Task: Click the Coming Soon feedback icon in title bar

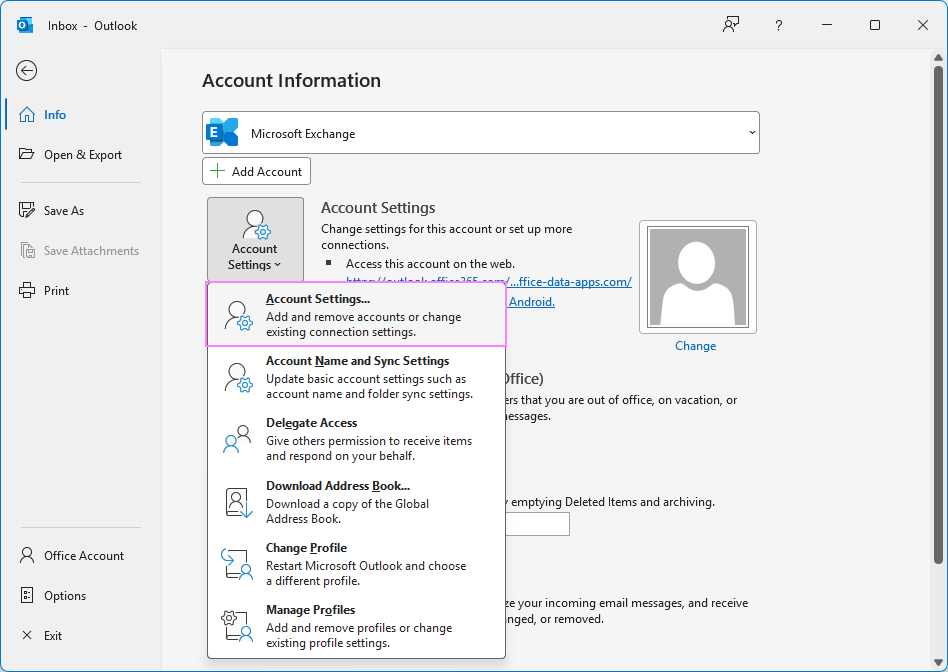Action: click(x=731, y=25)
